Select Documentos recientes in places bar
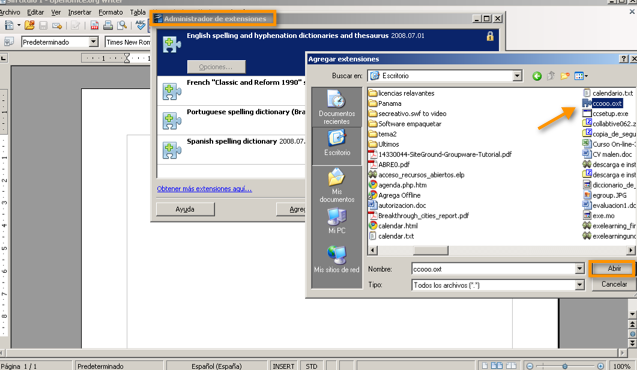Viewport: 637px width, 370px height. pos(336,107)
